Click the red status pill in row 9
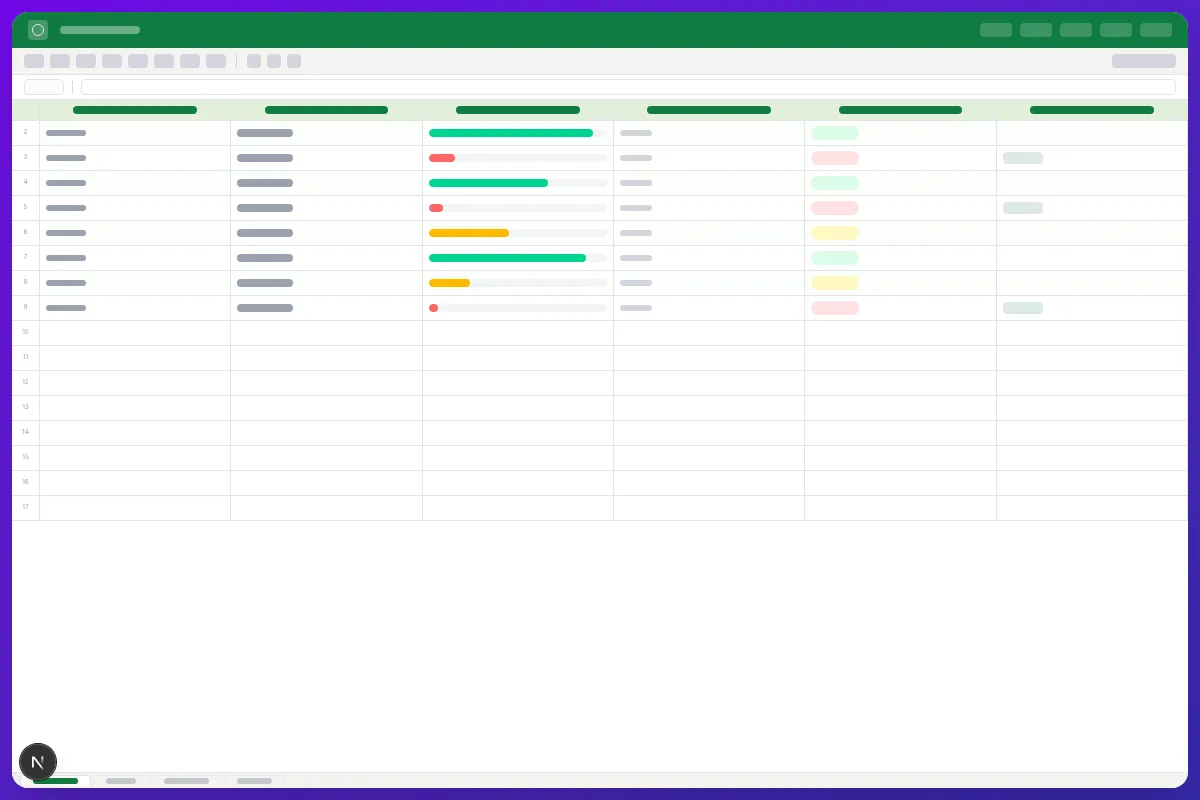1200x800 pixels. tap(835, 308)
